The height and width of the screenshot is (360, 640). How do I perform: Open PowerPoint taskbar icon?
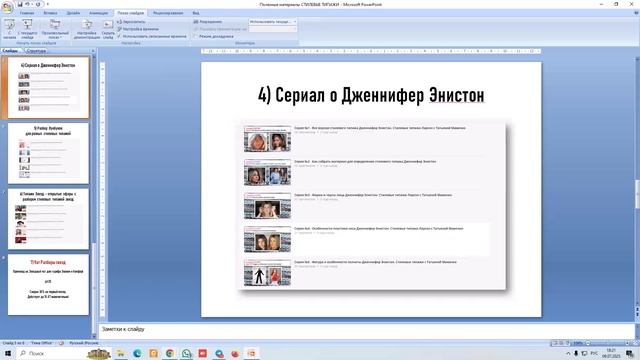pos(251,353)
